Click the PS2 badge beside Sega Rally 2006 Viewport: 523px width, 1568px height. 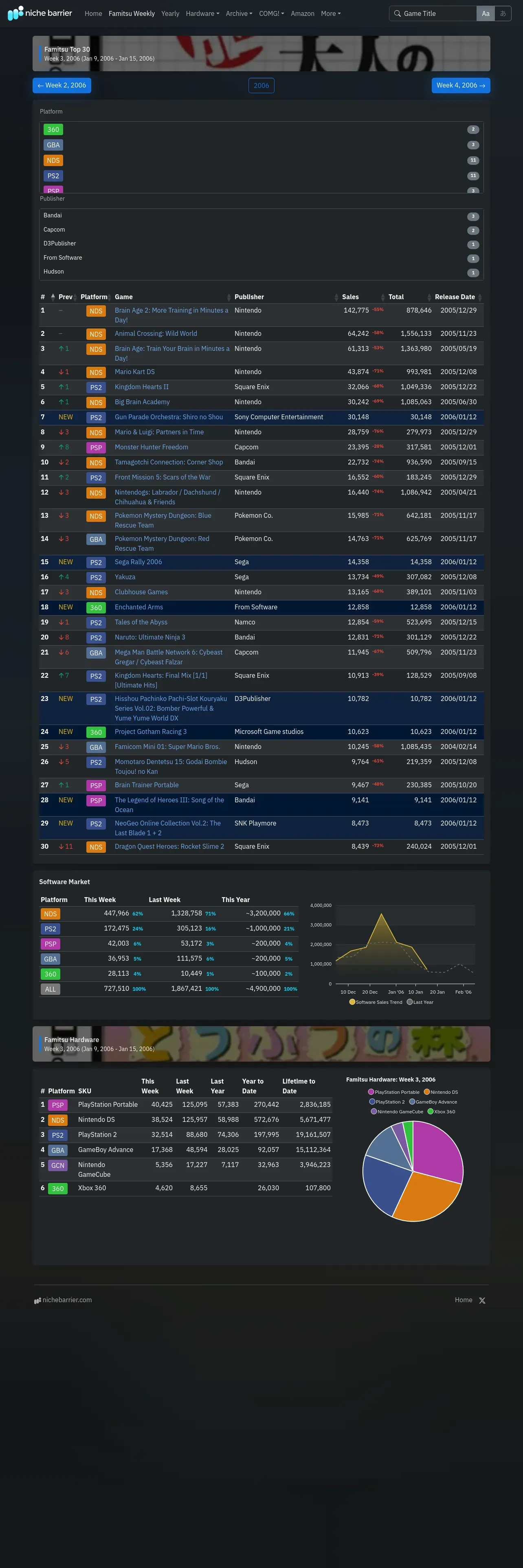click(x=96, y=563)
